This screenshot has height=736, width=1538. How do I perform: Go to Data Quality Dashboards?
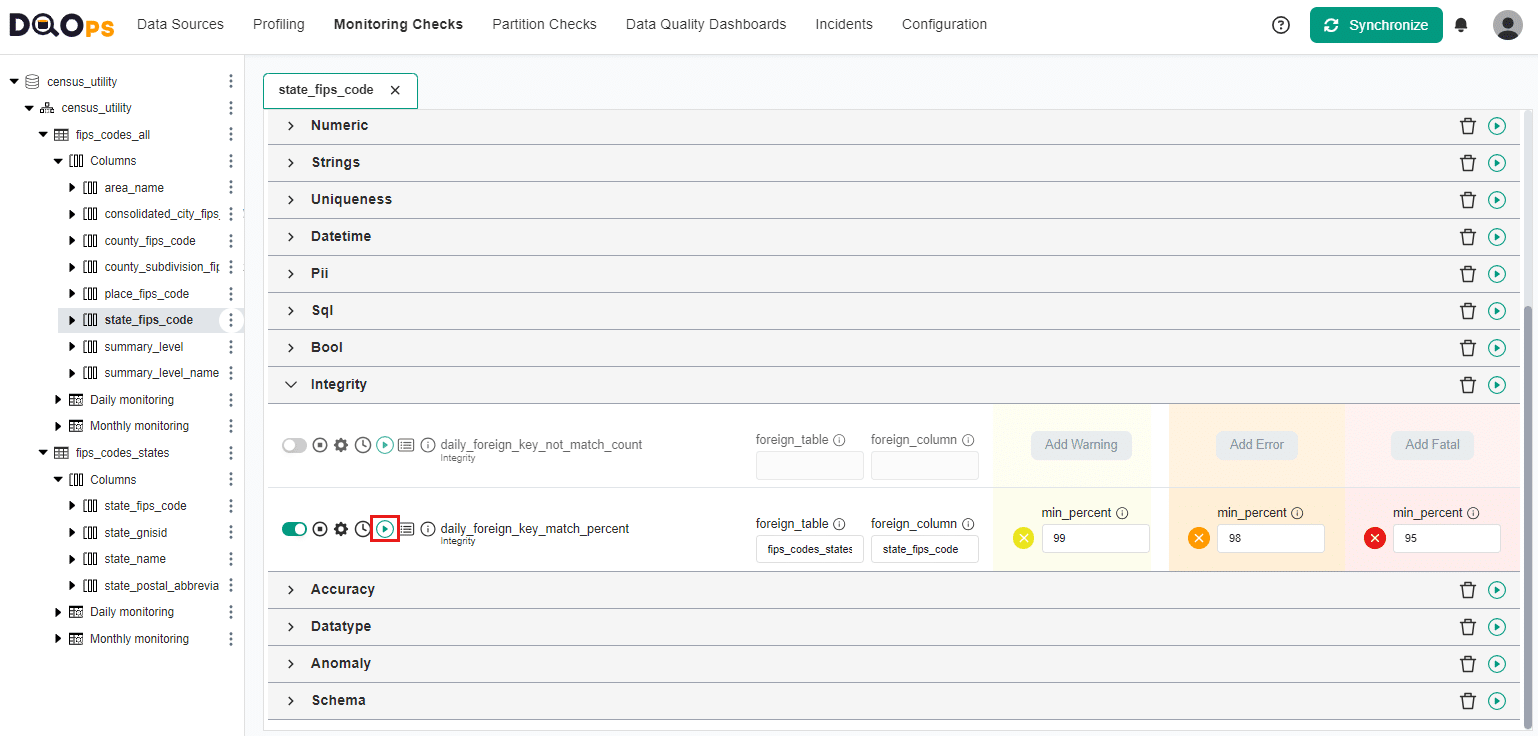(705, 24)
